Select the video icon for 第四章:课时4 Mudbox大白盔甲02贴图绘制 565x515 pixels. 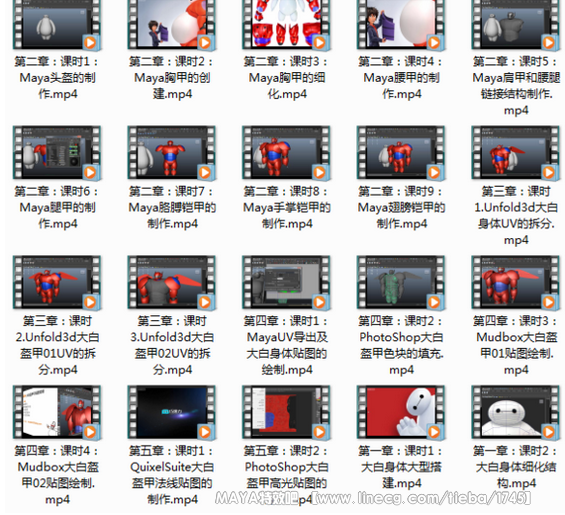[57, 412]
